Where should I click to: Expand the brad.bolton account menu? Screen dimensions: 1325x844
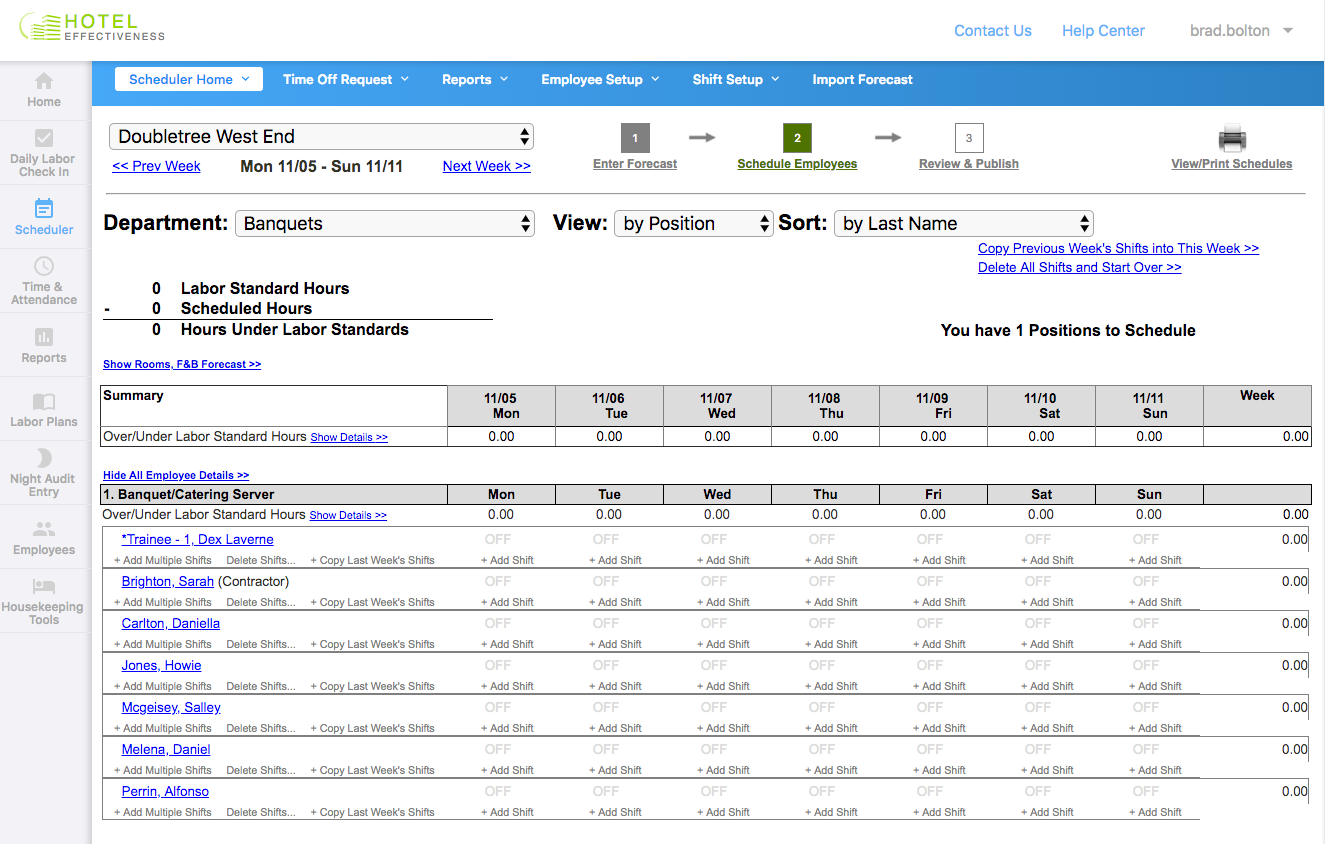[x=1240, y=30]
